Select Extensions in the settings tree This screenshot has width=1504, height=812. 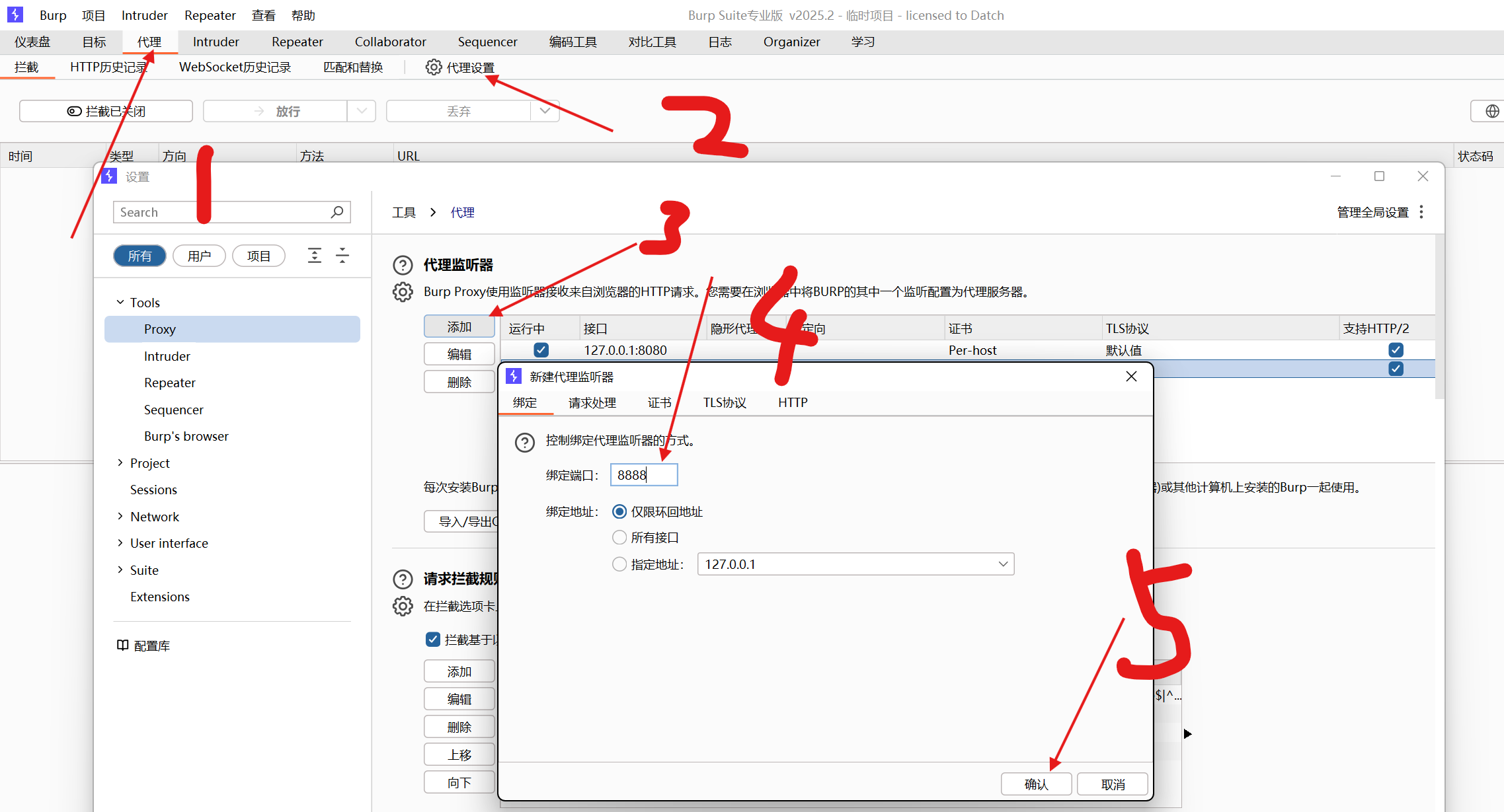(160, 597)
